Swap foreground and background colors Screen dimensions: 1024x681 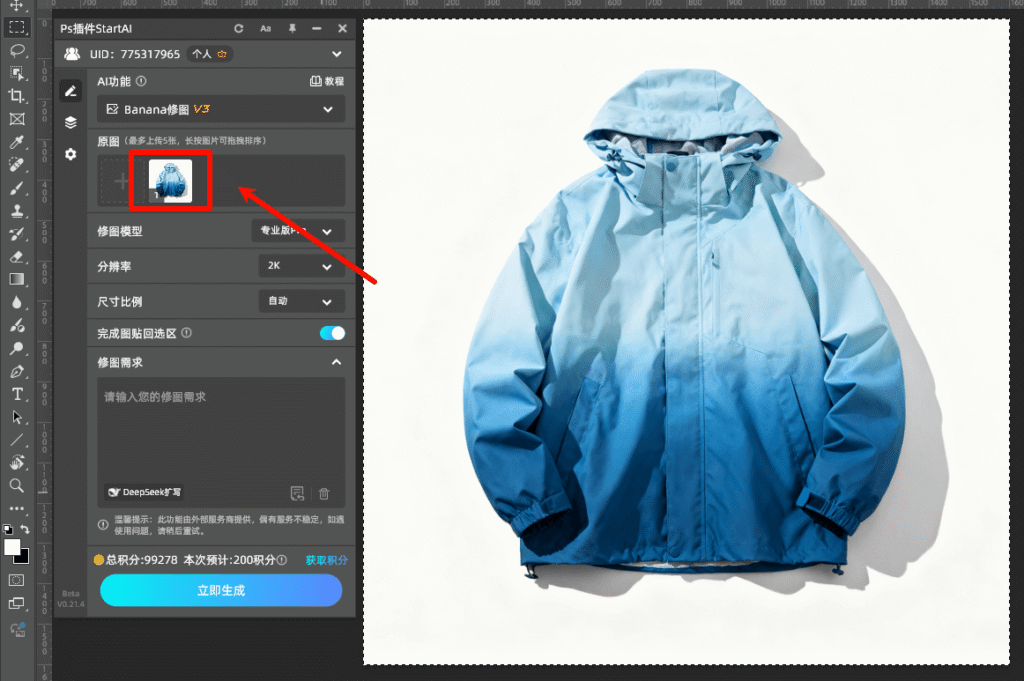coord(26,529)
